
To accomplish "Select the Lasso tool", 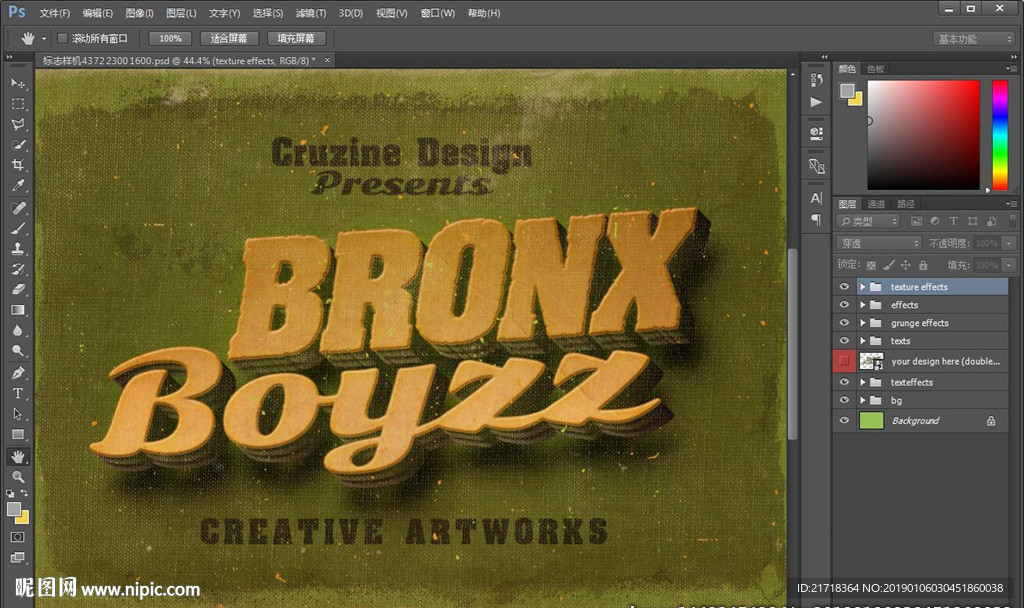I will [18, 124].
